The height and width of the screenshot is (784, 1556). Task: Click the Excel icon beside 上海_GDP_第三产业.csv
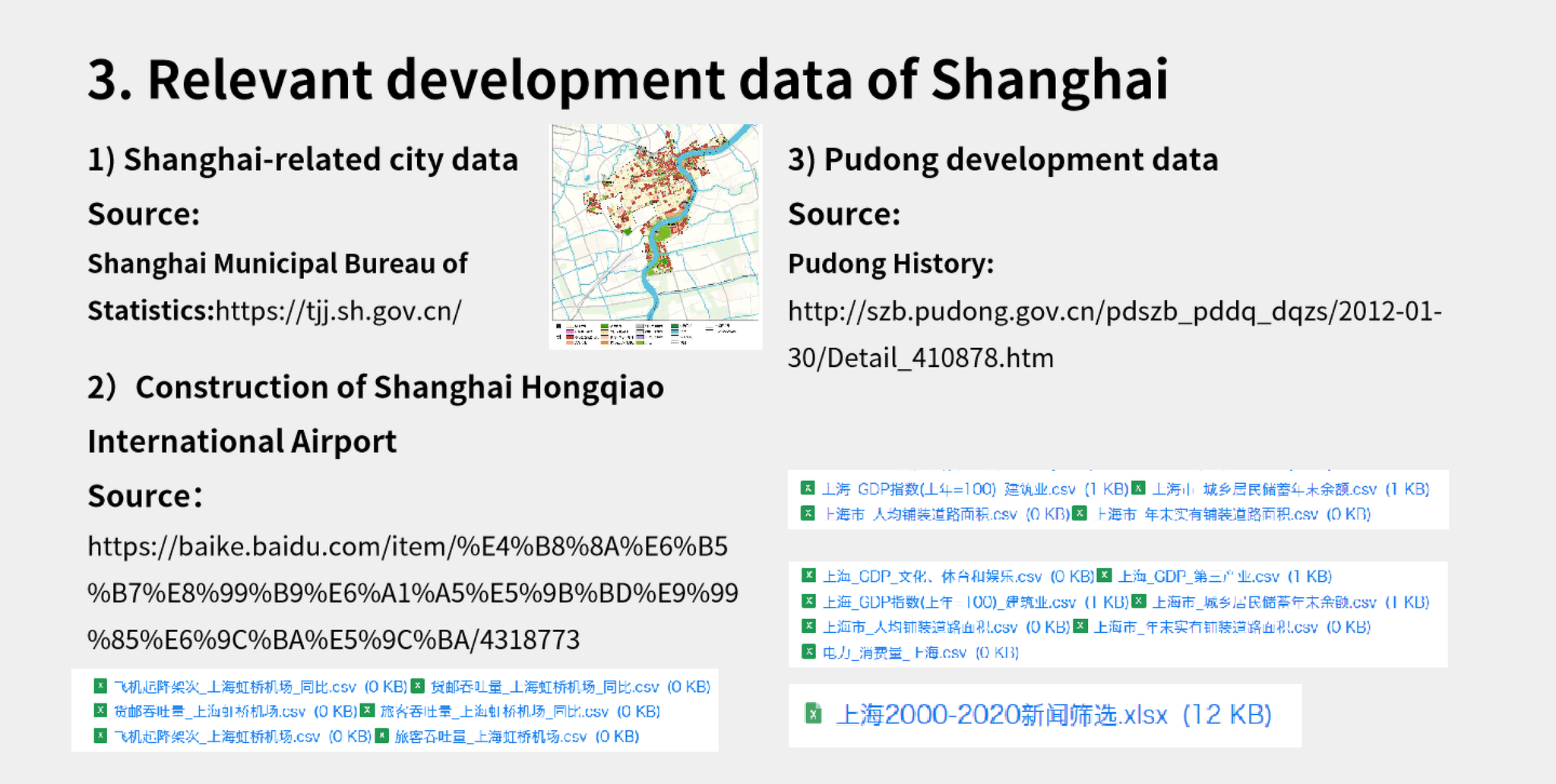click(x=1105, y=576)
